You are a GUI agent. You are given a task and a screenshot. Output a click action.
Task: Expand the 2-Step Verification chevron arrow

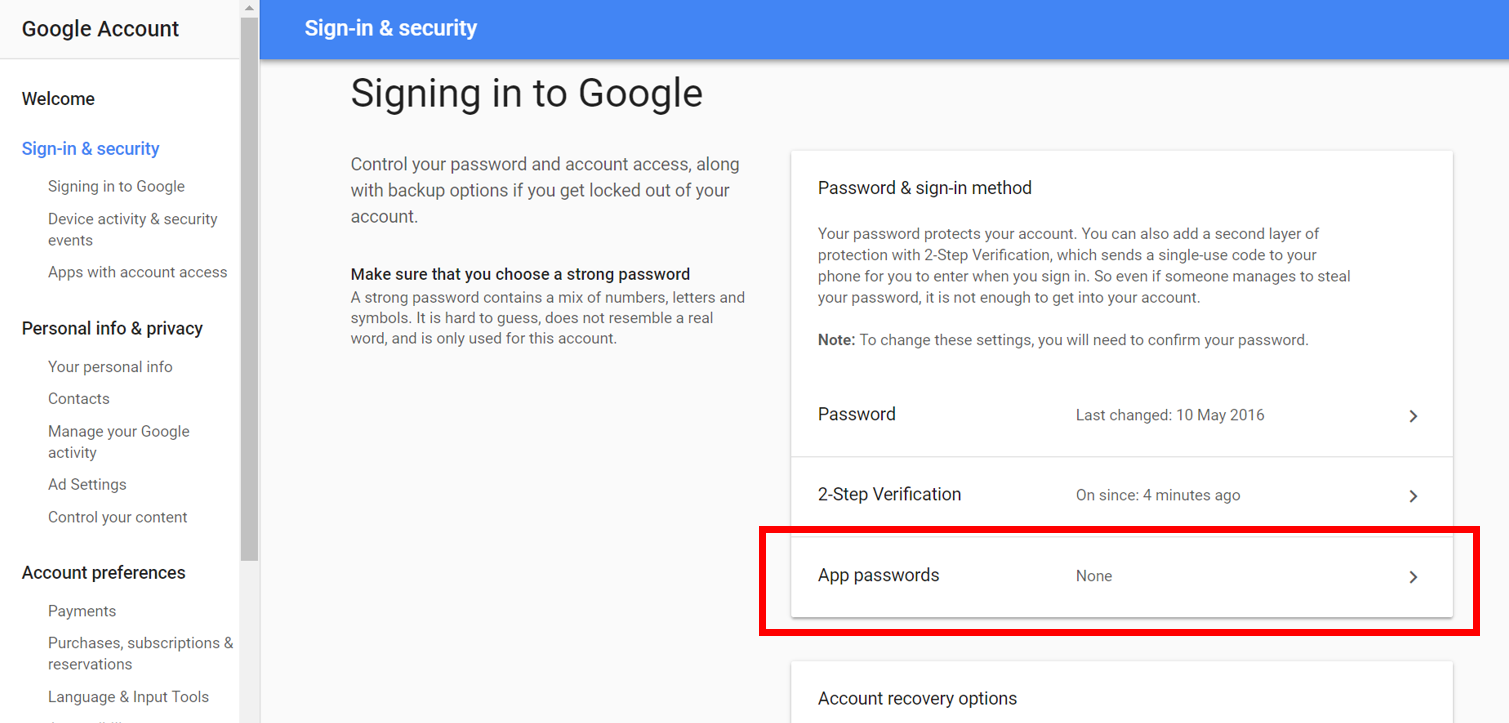(1413, 496)
